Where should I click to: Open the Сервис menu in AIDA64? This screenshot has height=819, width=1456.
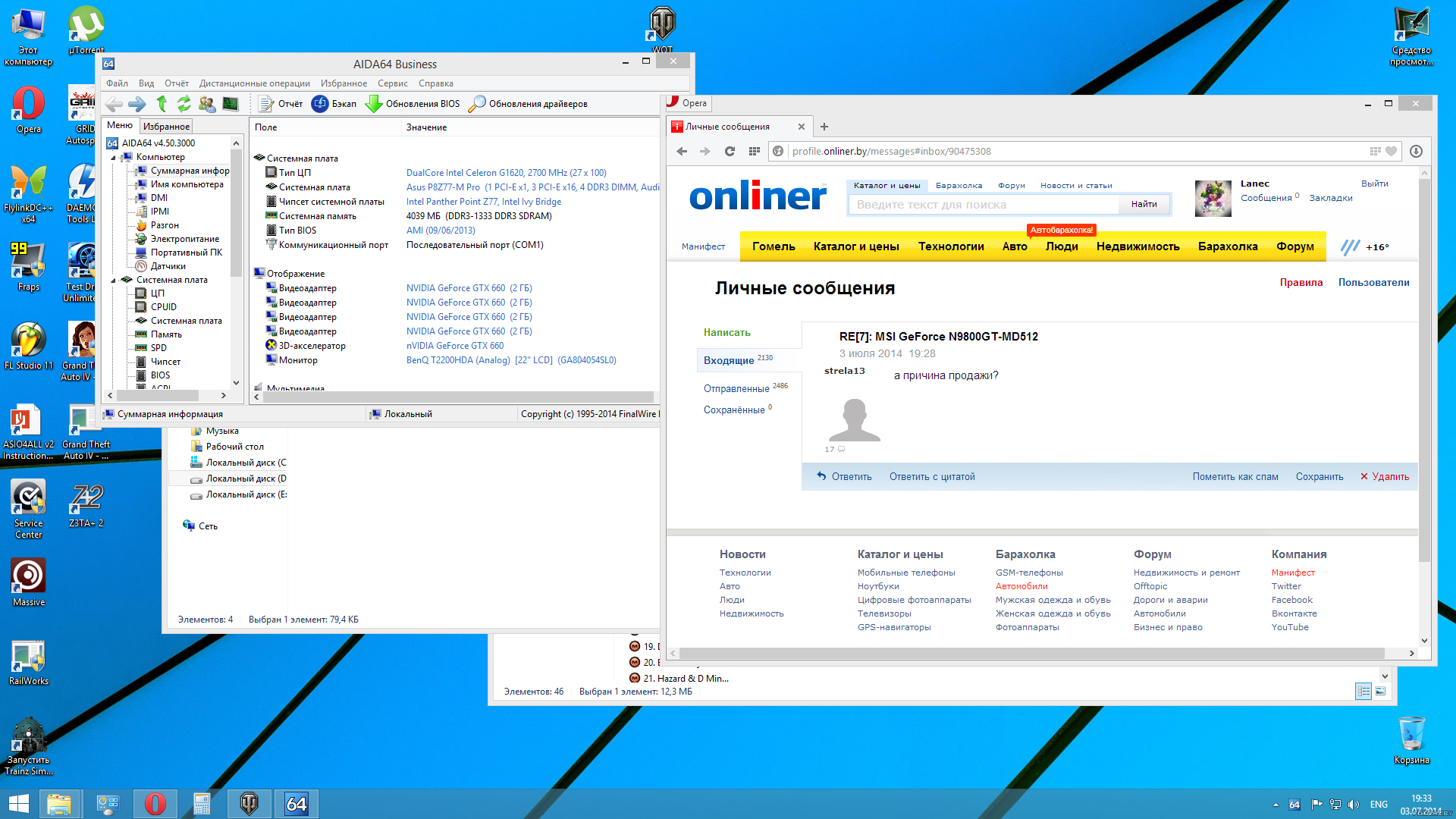point(392,83)
